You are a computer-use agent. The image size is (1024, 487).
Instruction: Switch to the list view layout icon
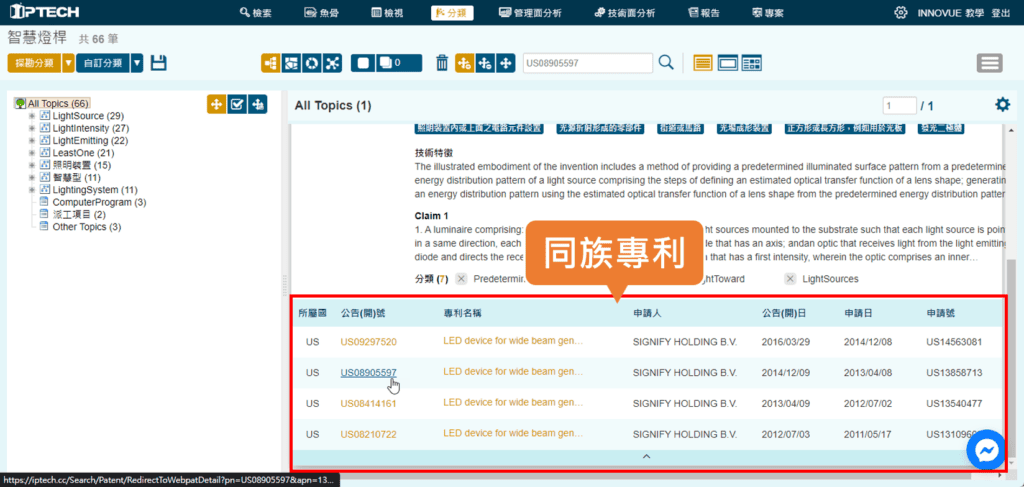tap(703, 63)
